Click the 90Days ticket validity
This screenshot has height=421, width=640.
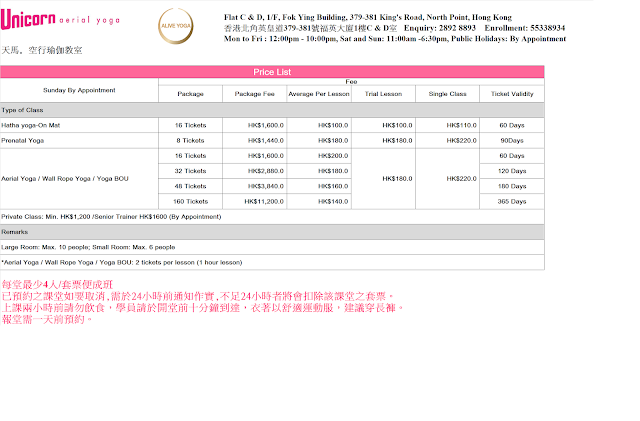click(x=512, y=140)
